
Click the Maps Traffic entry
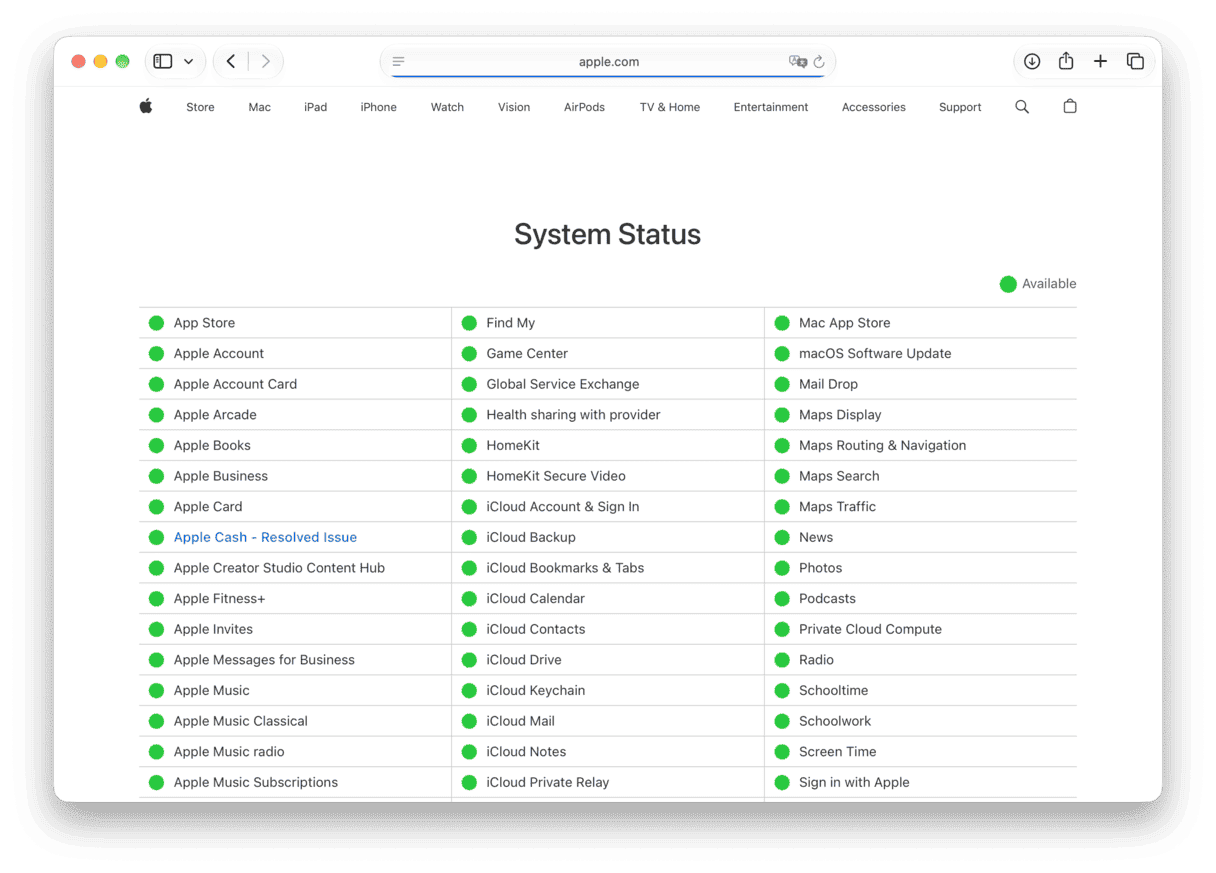pos(837,507)
